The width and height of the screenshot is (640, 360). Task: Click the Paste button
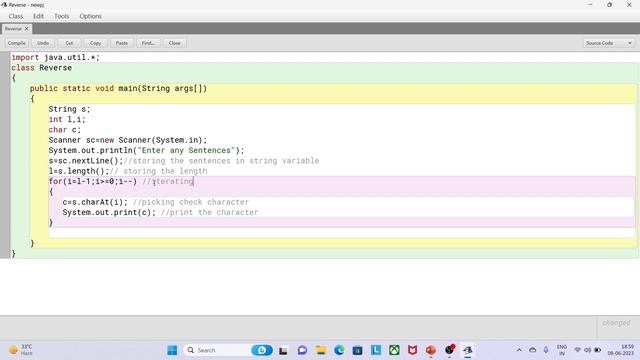122,43
